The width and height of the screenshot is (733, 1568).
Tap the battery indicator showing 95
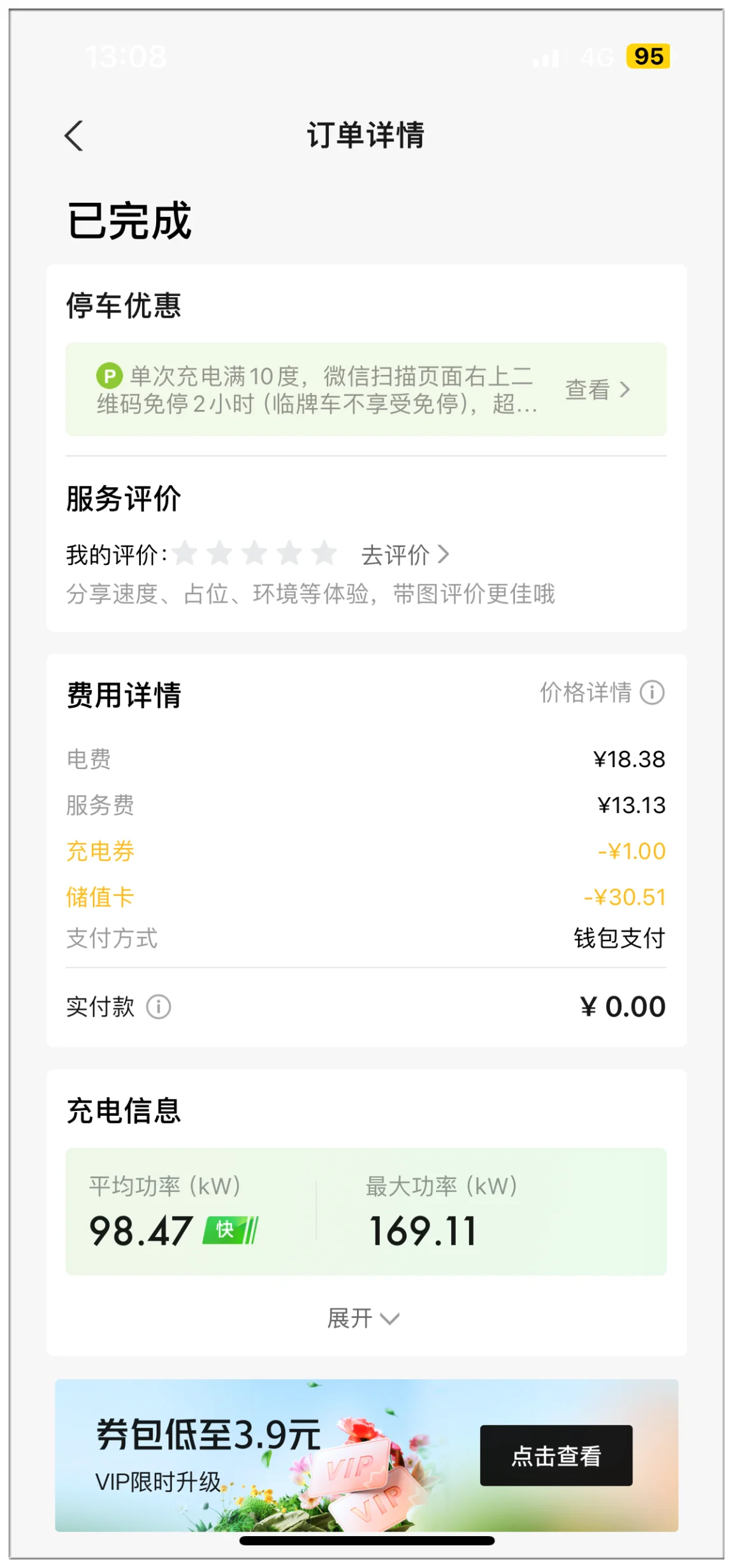coord(648,56)
